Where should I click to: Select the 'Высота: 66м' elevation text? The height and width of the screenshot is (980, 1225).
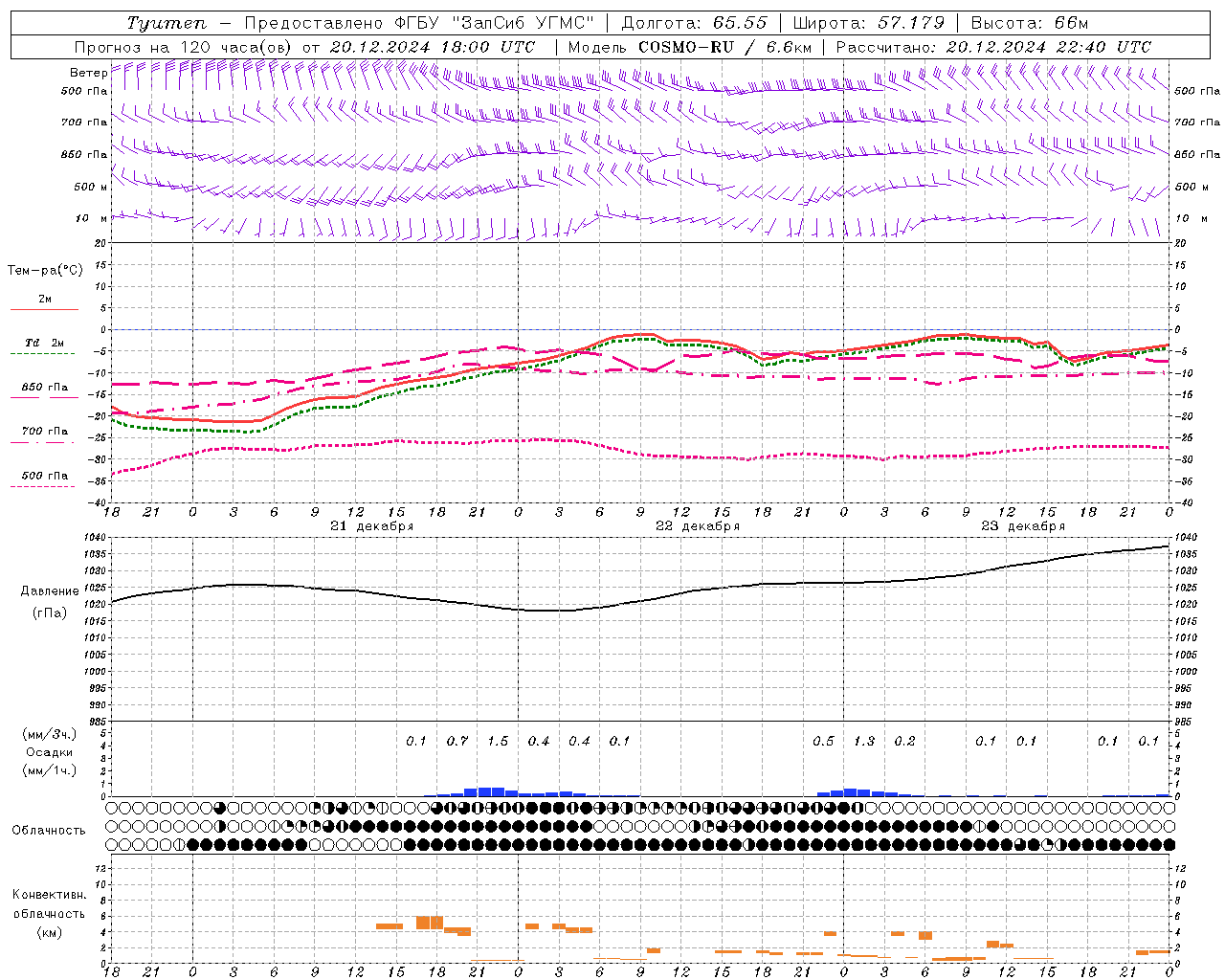(x=1030, y=23)
